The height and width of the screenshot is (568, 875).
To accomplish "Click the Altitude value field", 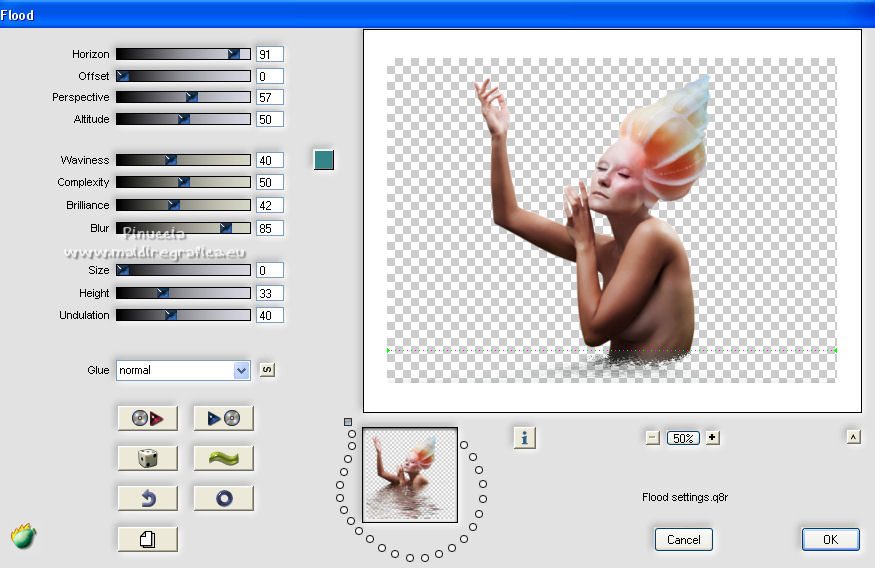I will (270, 119).
